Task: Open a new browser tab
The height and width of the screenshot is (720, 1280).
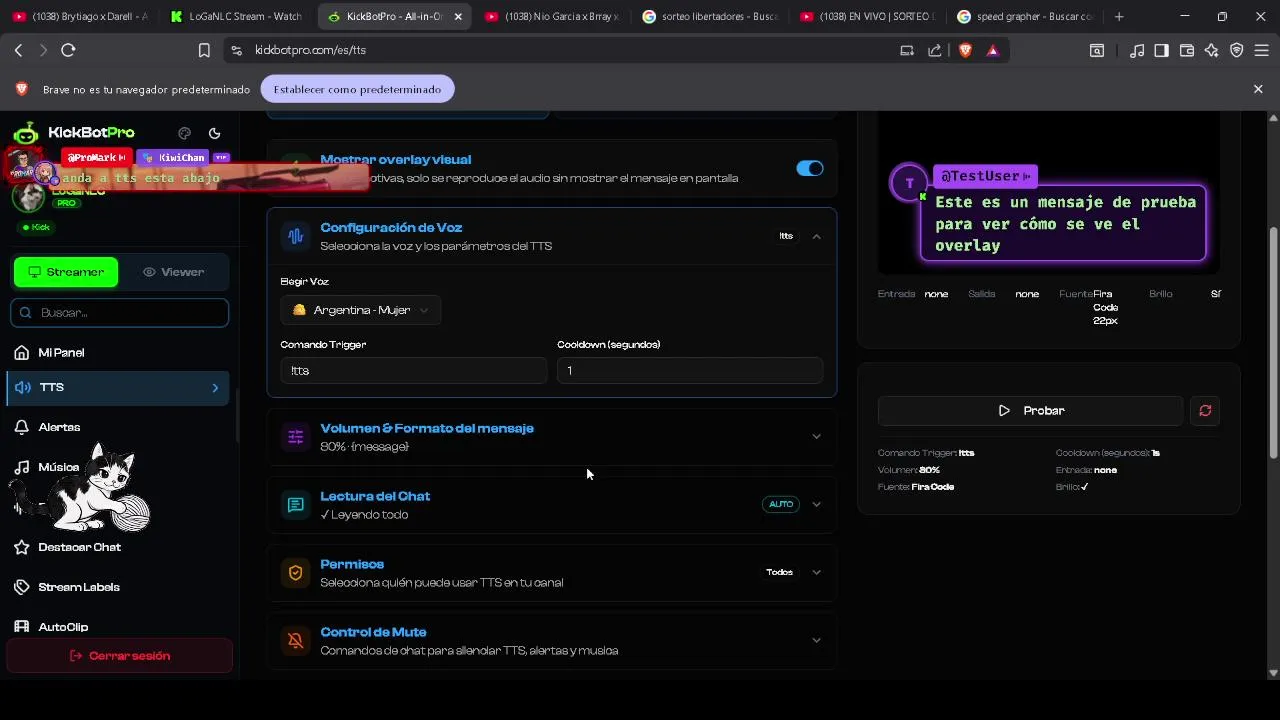Action: tap(1119, 16)
